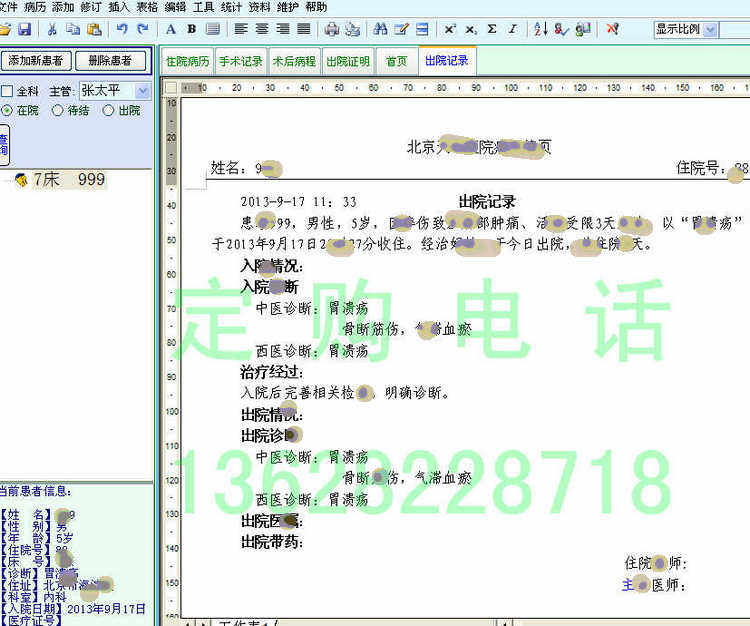The width and height of the screenshot is (750, 626).
Task: Click the 查询 button on left edge
Action: point(4,145)
